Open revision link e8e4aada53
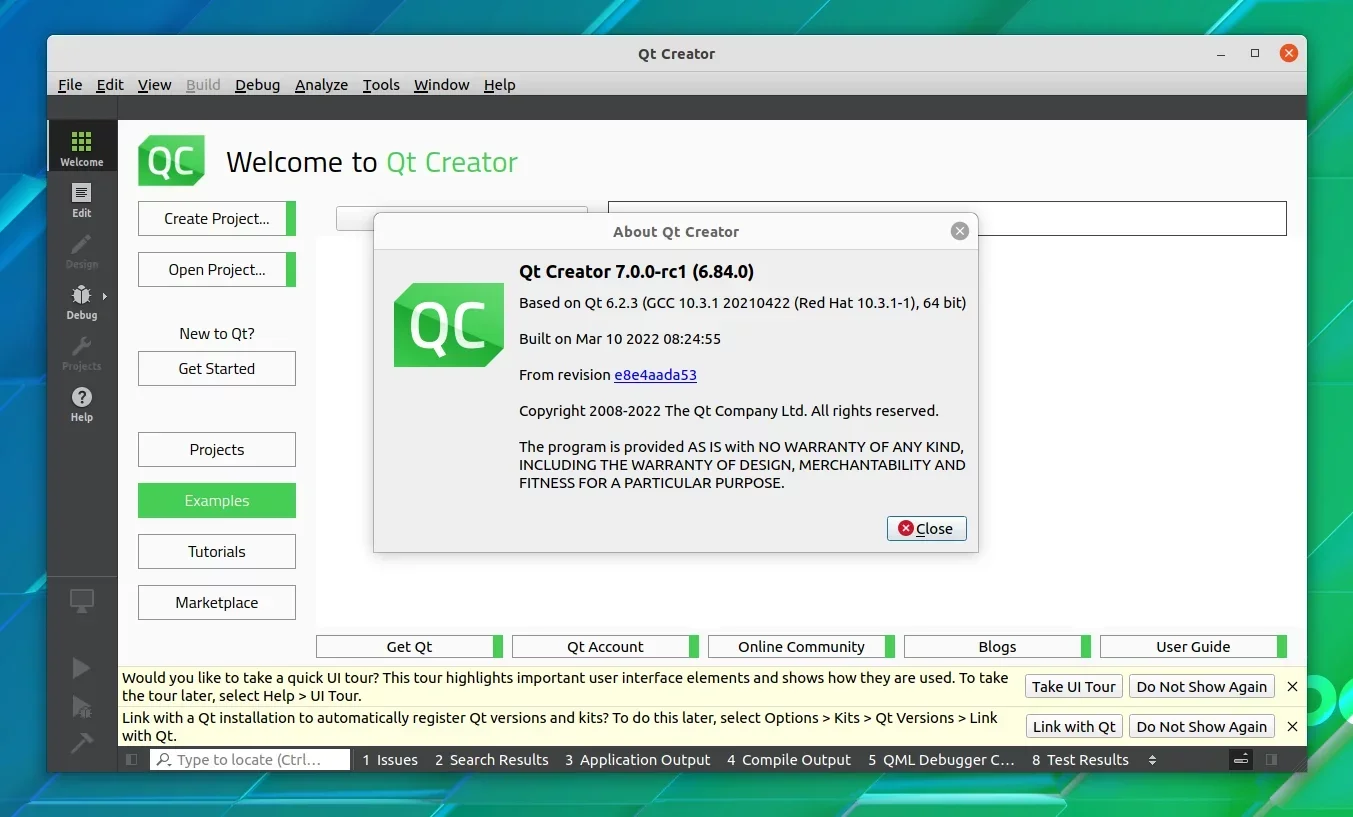This screenshot has width=1353, height=817. [x=655, y=375]
